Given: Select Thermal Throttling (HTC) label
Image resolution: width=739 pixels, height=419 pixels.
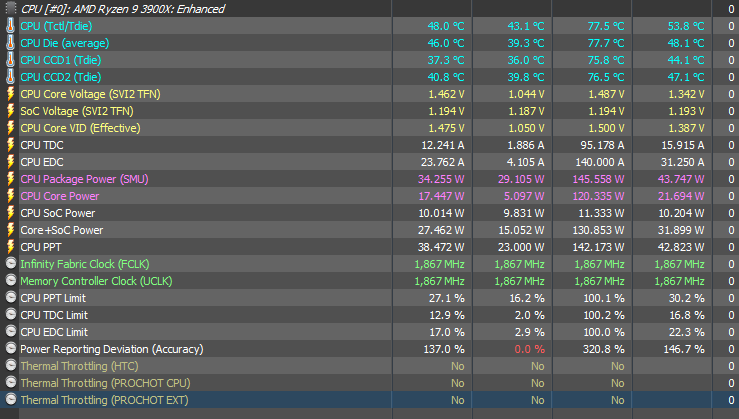Looking at the screenshot, I should [80, 366].
